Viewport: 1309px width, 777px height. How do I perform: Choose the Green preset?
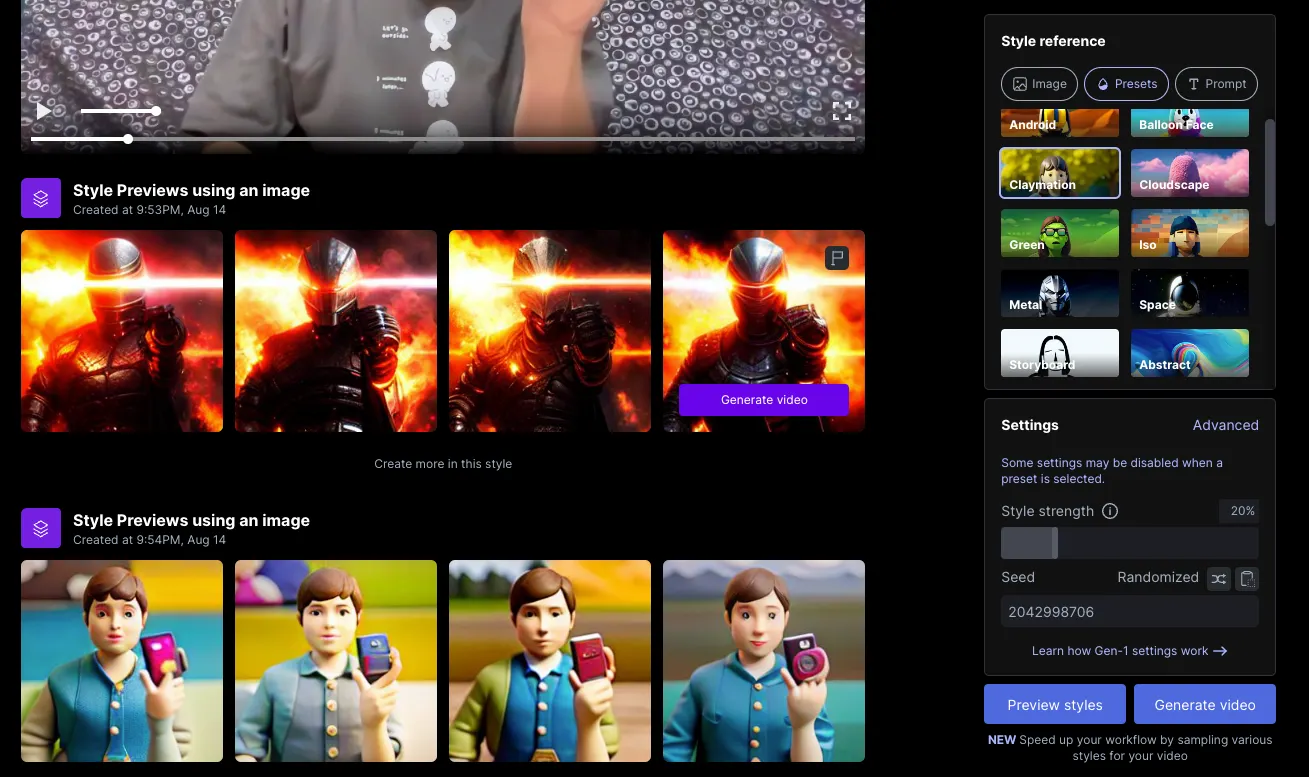(x=1060, y=233)
